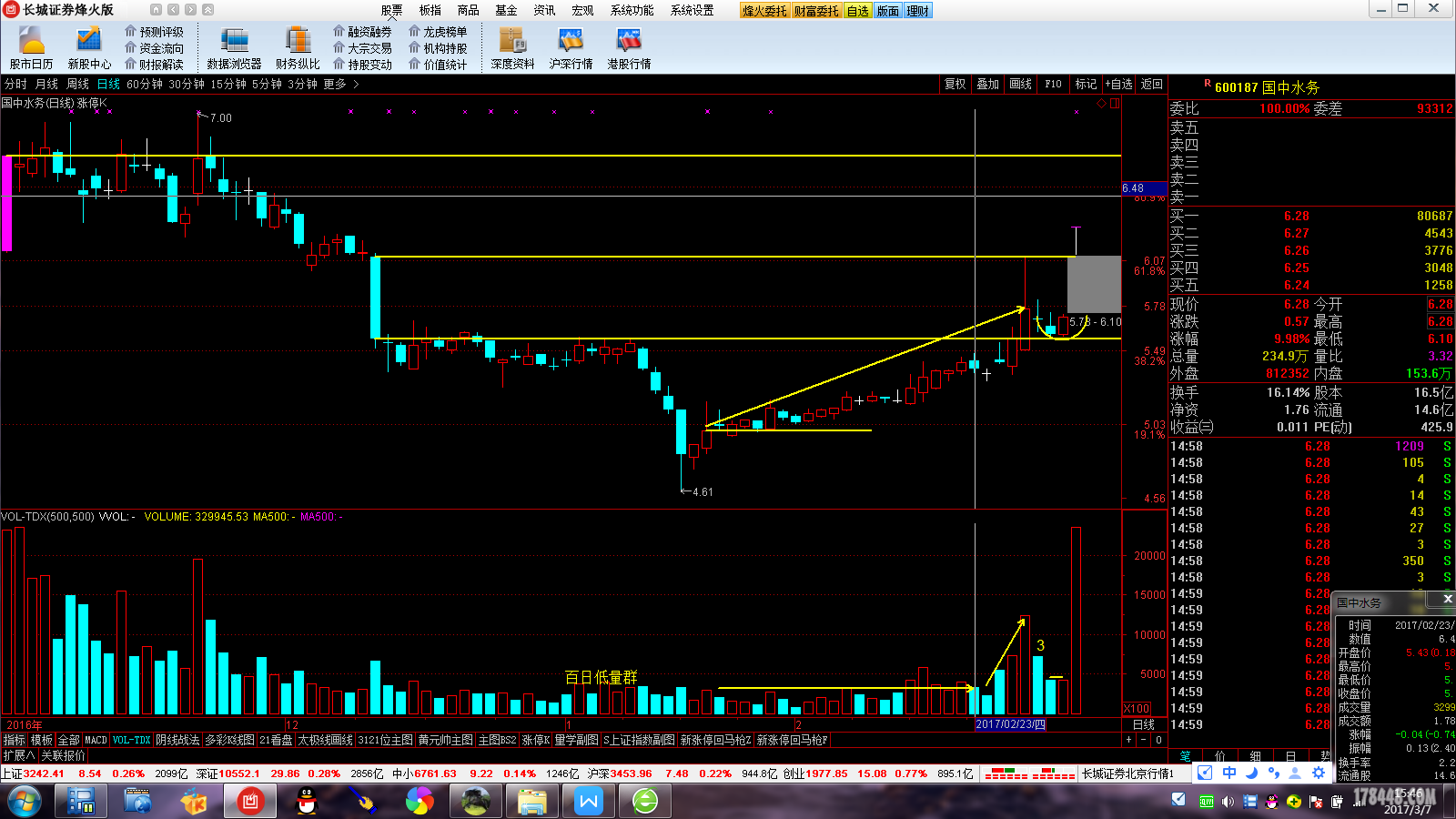Click the red diamond icon above chart
The image size is (1456, 819).
click(x=1101, y=103)
